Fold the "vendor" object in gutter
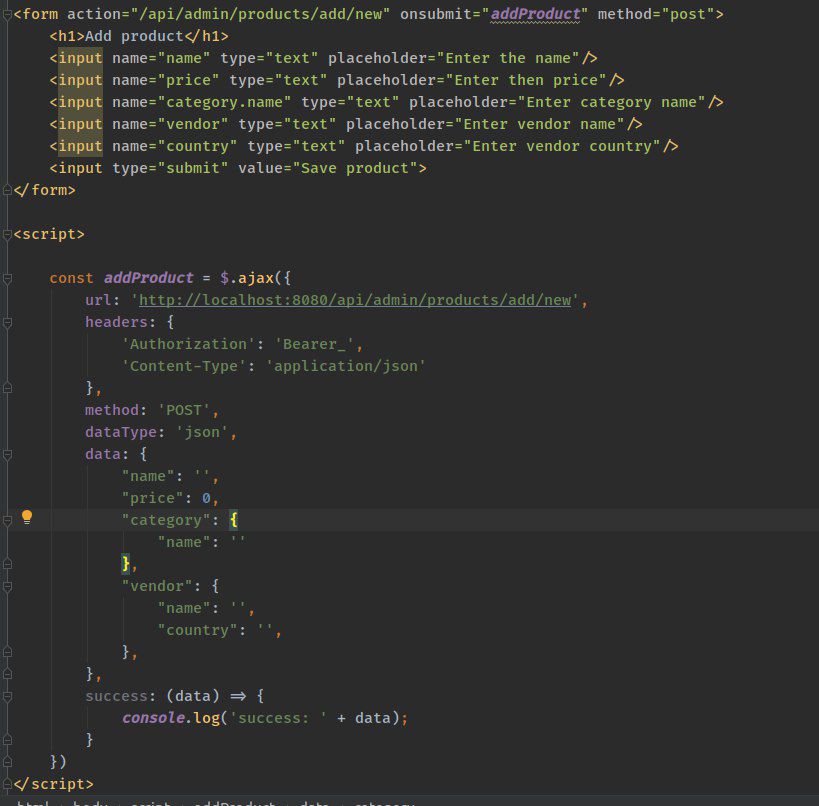 click(x=7, y=587)
